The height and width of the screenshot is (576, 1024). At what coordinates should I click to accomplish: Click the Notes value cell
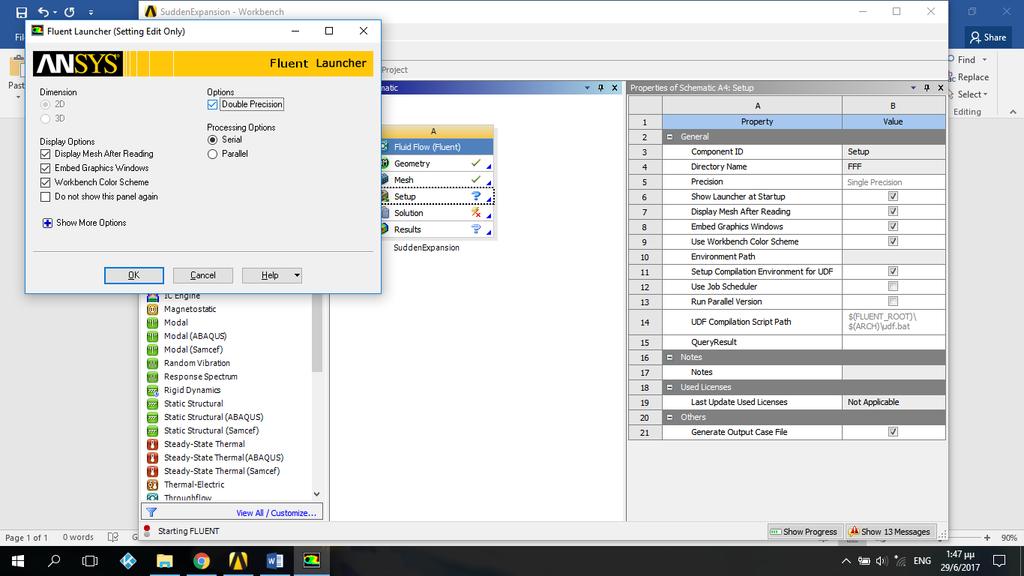point(893,372)
